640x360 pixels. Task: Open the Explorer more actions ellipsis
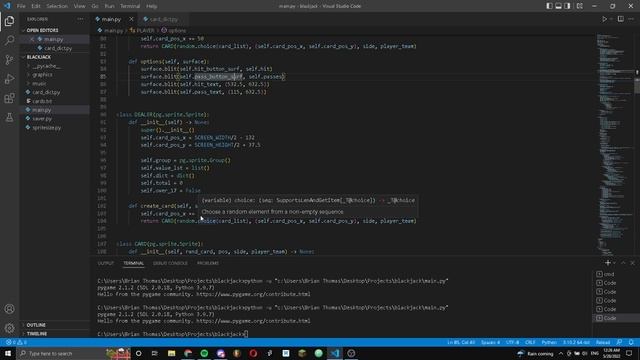tap(80, 19)
